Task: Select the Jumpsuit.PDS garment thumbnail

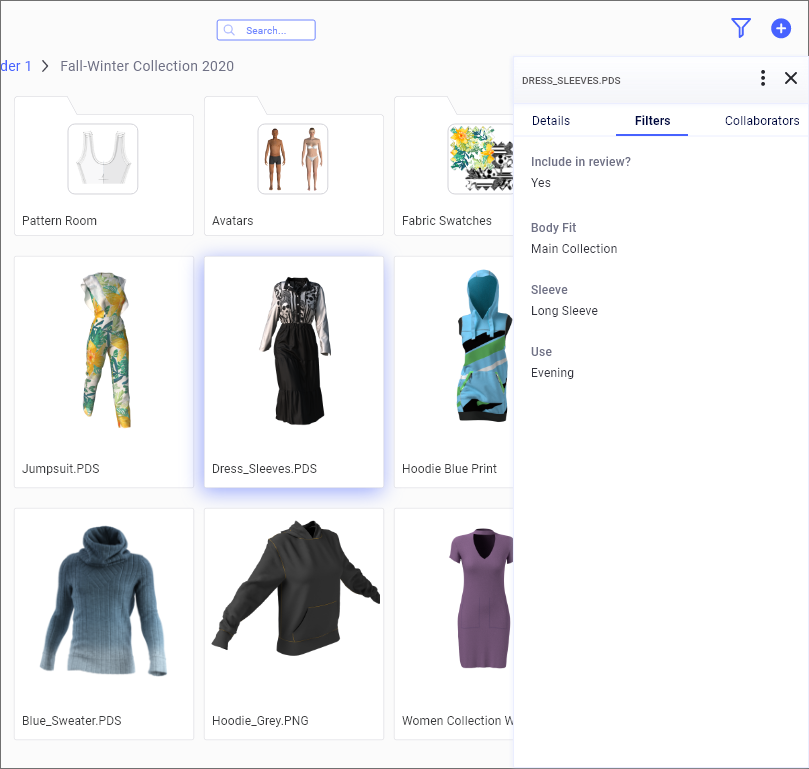Action: point(106,349)
